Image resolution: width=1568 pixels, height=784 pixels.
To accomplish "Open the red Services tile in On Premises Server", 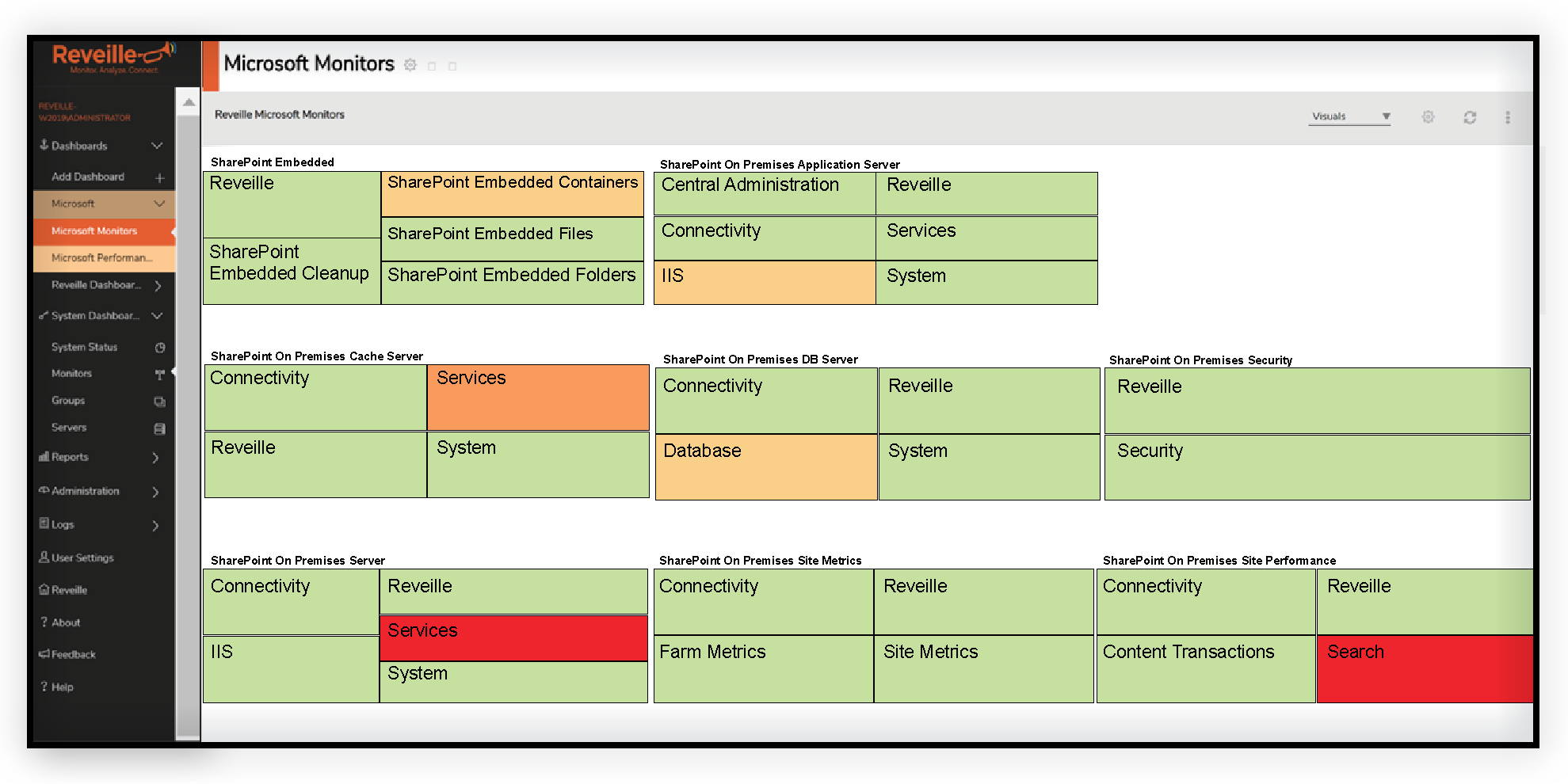I will [x=513, y=638].
